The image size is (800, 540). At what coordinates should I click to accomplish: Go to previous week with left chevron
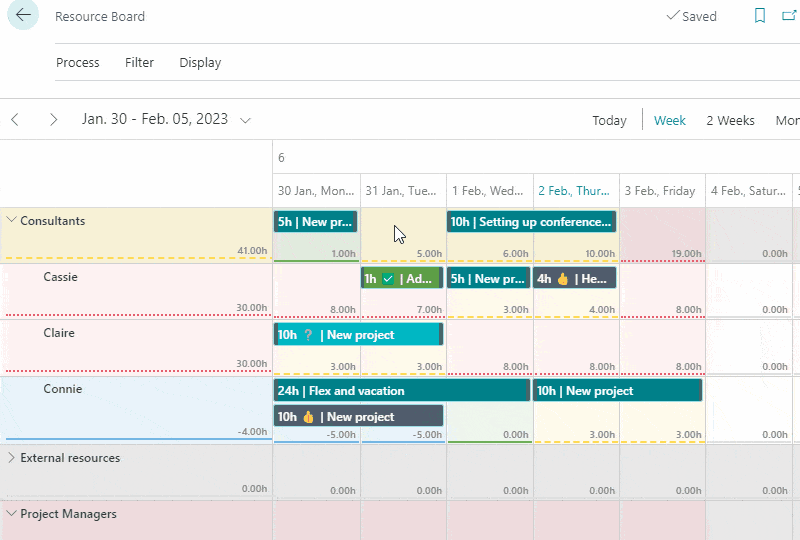(x=15, y=120)
